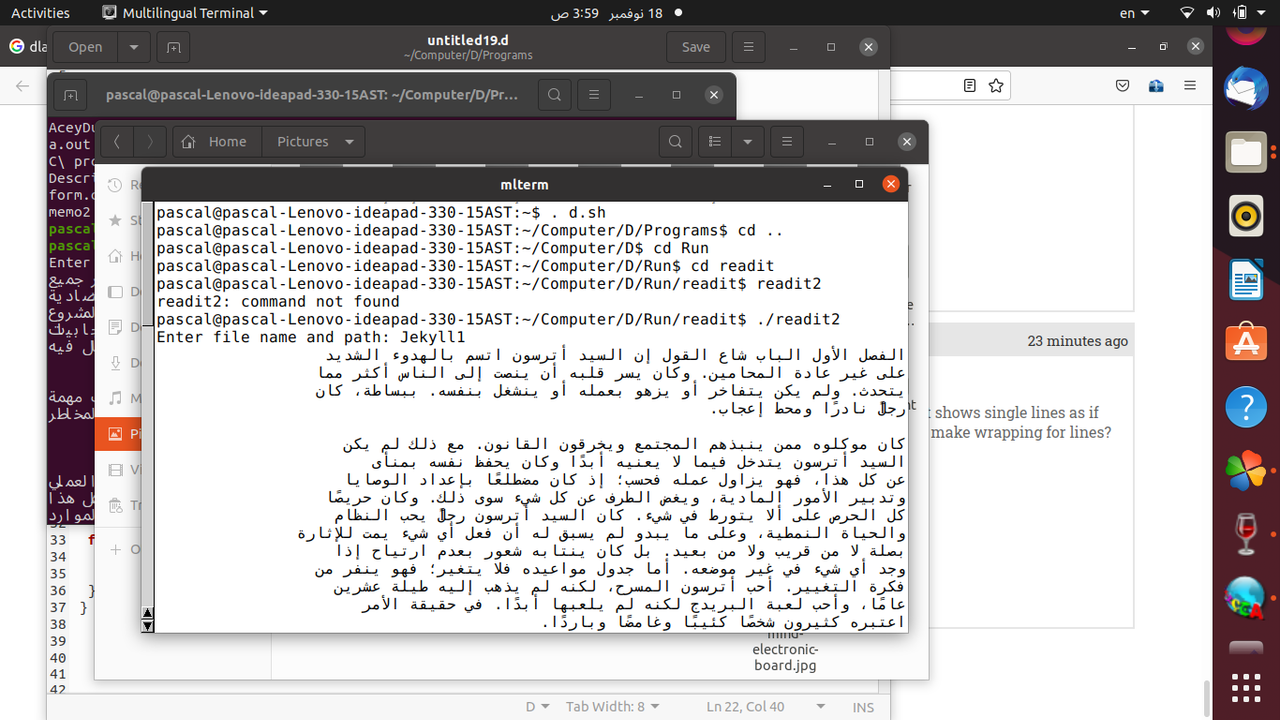Open the terminal window hamburger menu
The height and width of the screenshot is (720, 1280).
click(x=593, y=95)
